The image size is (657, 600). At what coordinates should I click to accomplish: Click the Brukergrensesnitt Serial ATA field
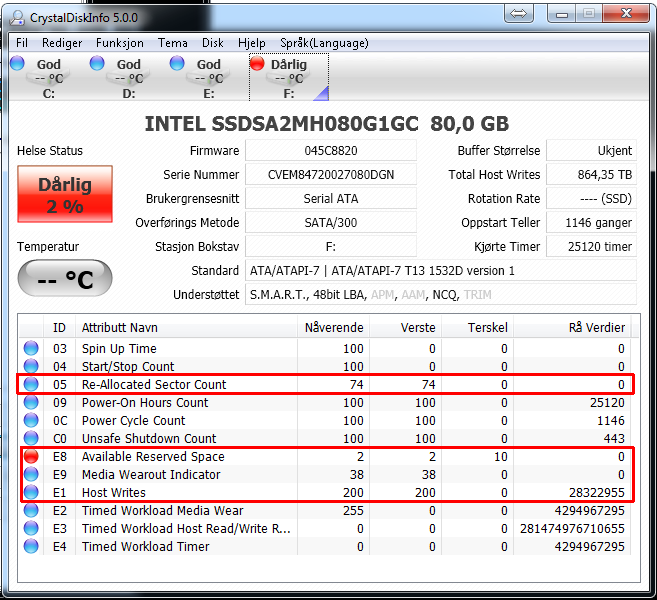[331, 198]
